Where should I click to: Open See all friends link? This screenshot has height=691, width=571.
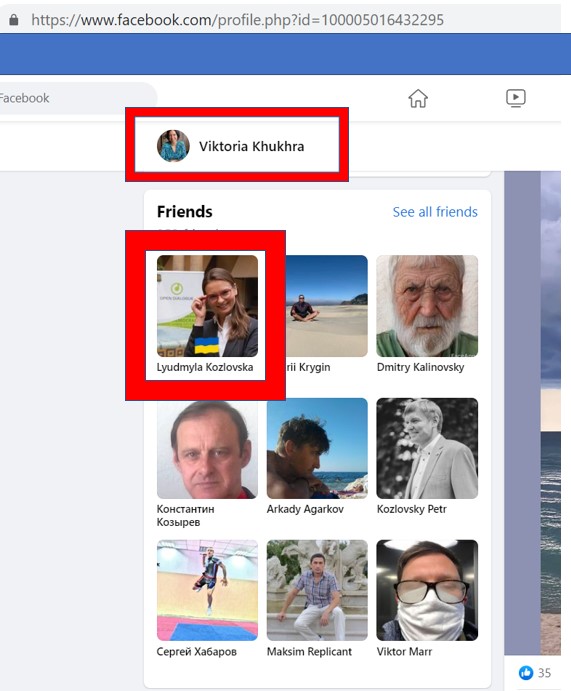[x=435, y=212]
